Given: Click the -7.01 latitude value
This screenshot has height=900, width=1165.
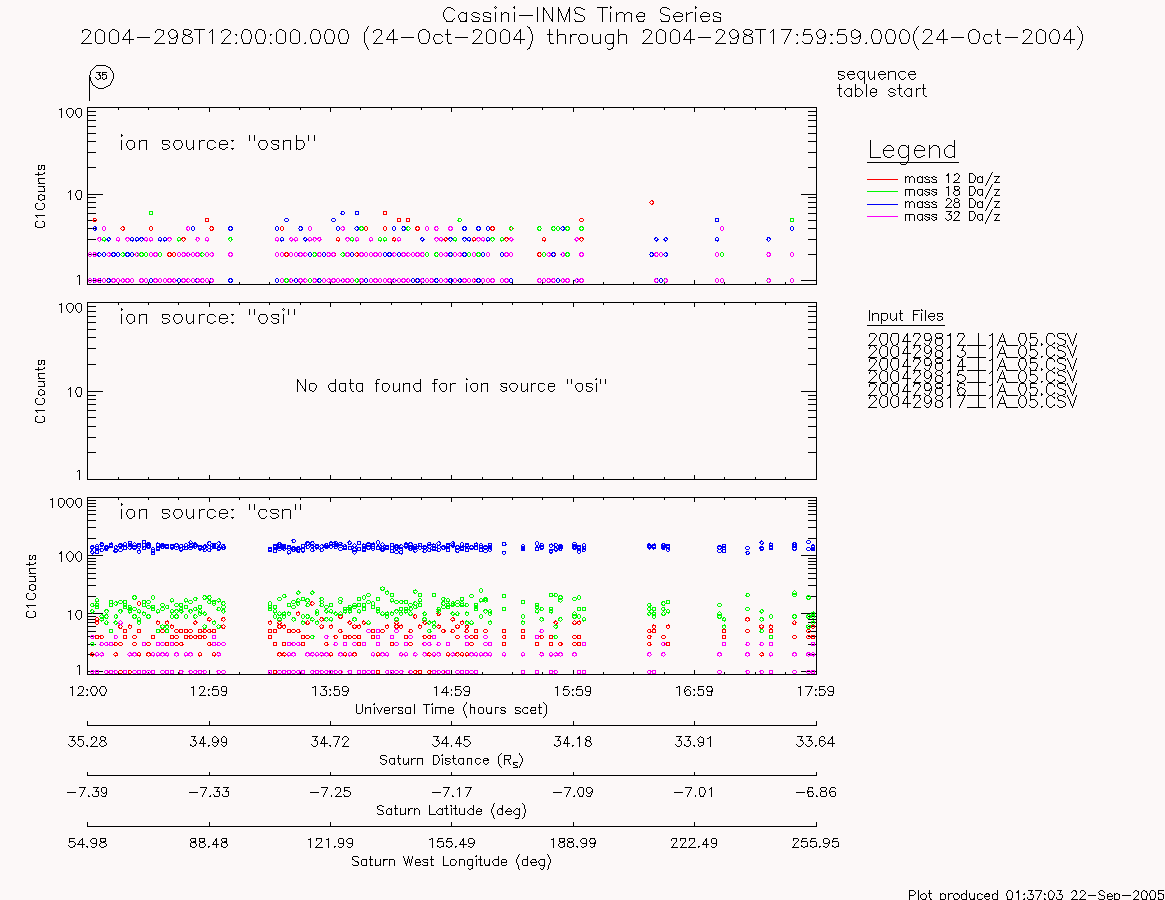Looking at the screenshot, I should pos(694,792).
